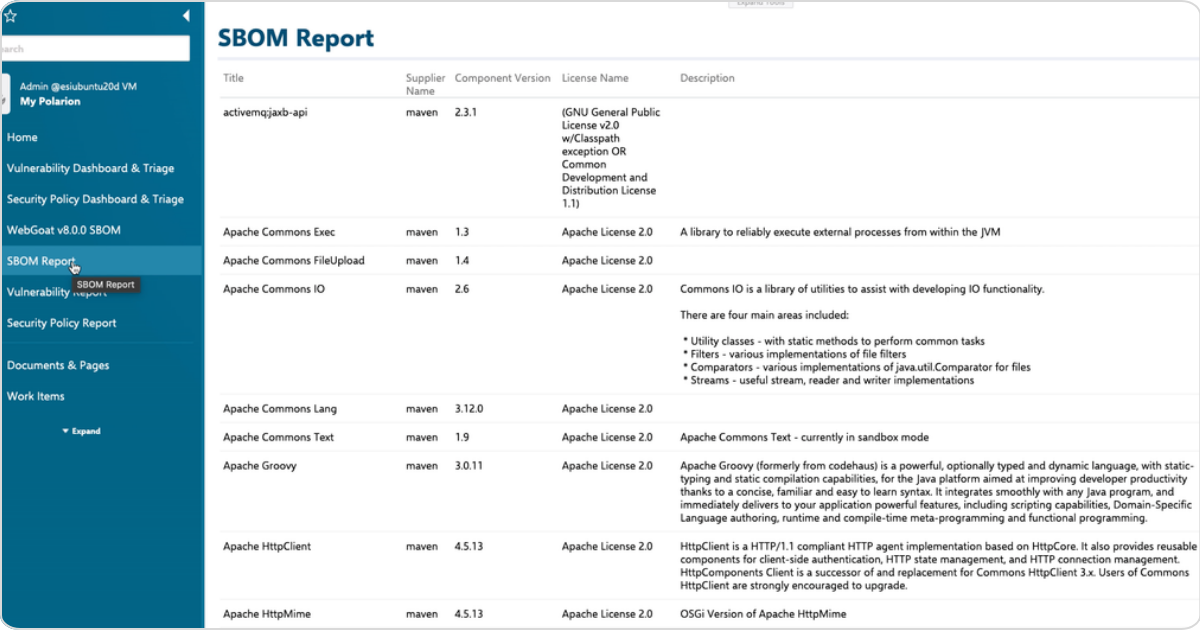The width and height of the screenshot is (1200, 630).
Task: Click the Component Version column header
Action: (502, 78)
